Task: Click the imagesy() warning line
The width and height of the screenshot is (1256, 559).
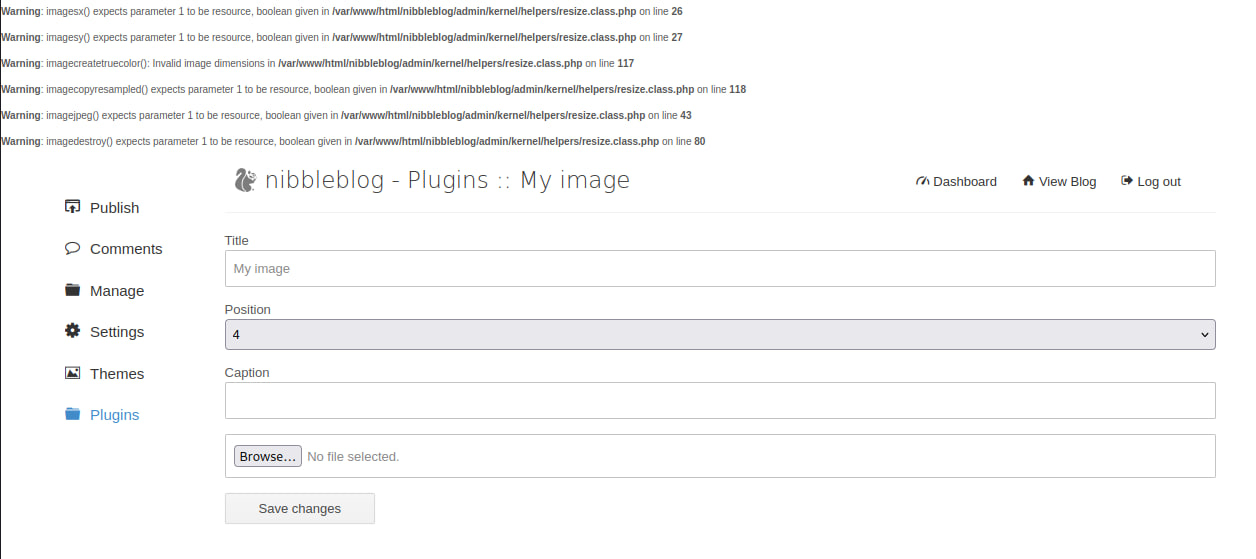Action: tap(342, 37)
